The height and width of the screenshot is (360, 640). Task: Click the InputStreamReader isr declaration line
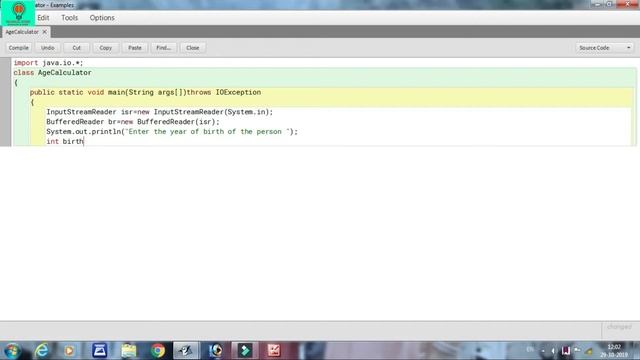(x=160, y=112)
